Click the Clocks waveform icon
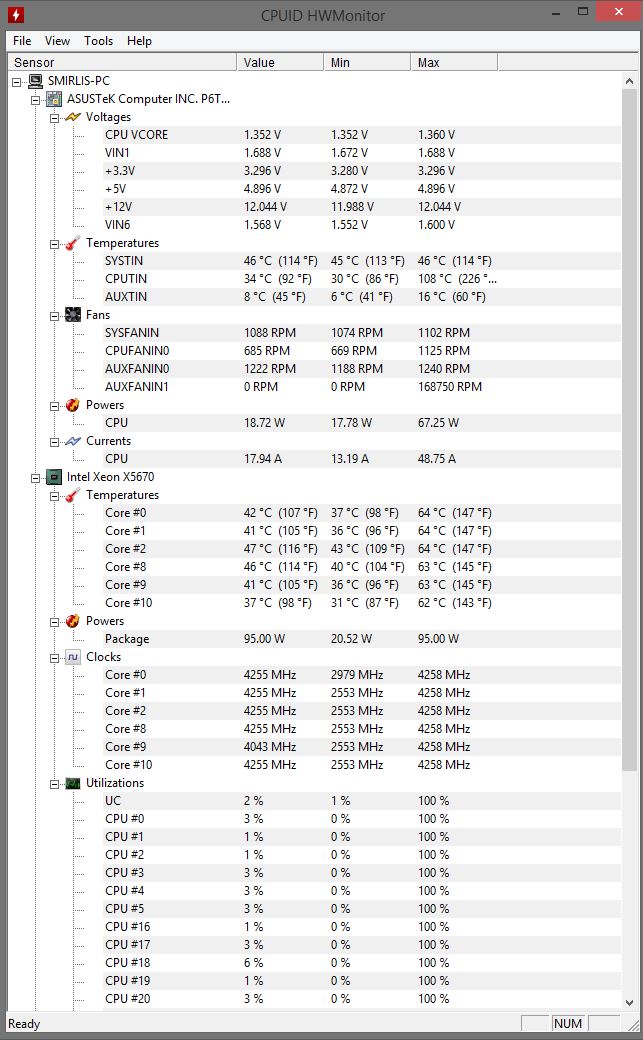 pyautogui.click(x=73, y=657)
